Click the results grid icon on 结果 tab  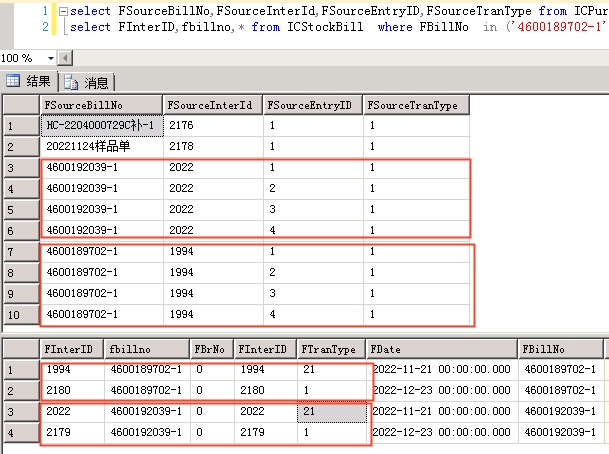pyautogui.click(x=12, y=80)
